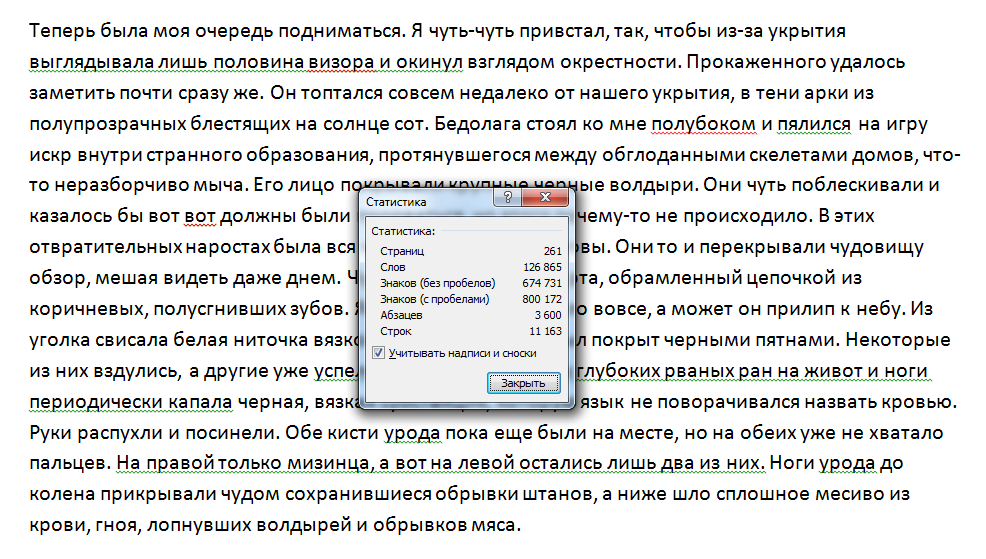The image size is (986, 559).
Task: Select the word count value 126 865
Action: pos(542,267)
